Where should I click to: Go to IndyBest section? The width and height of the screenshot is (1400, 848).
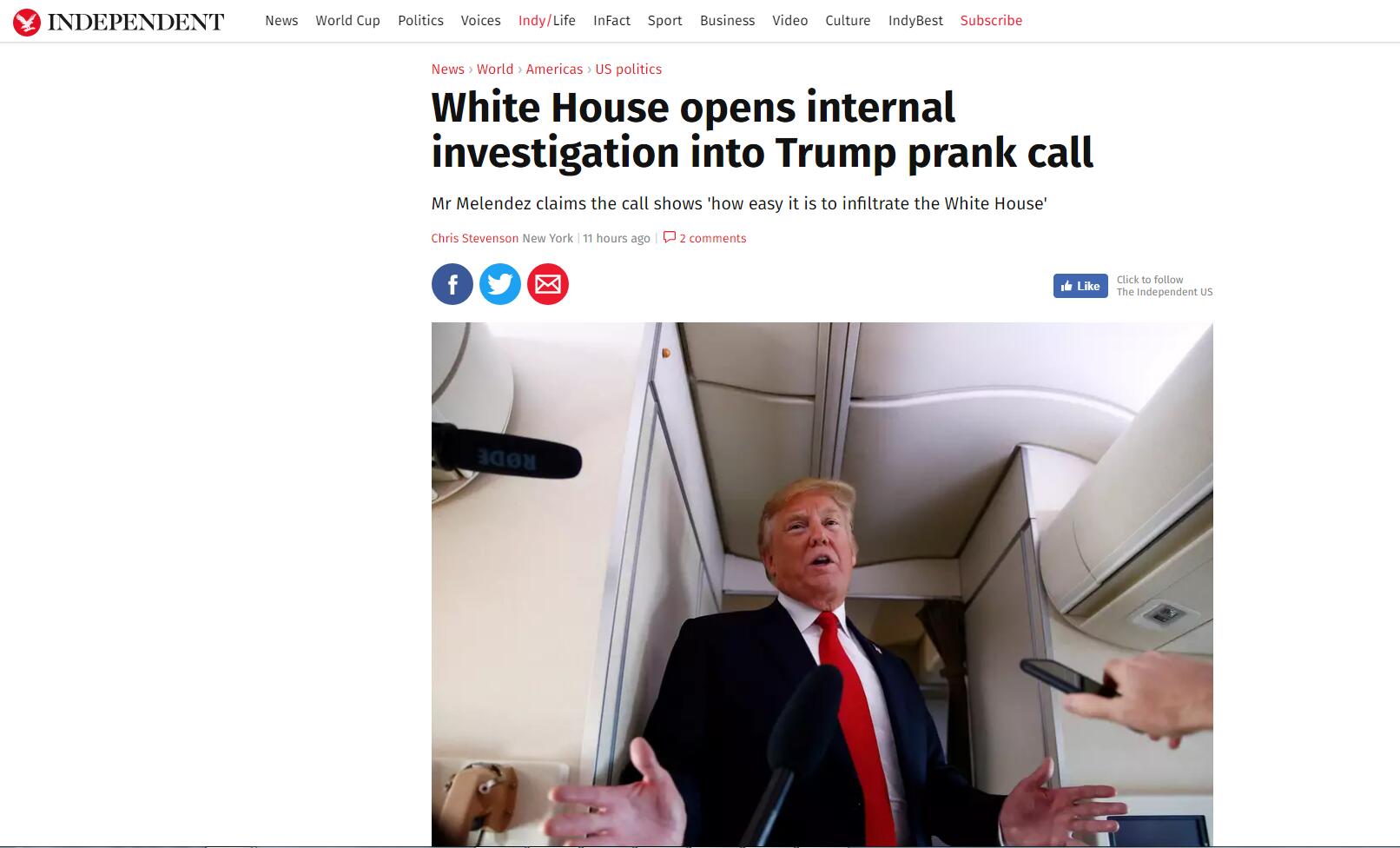coord(915,21)
